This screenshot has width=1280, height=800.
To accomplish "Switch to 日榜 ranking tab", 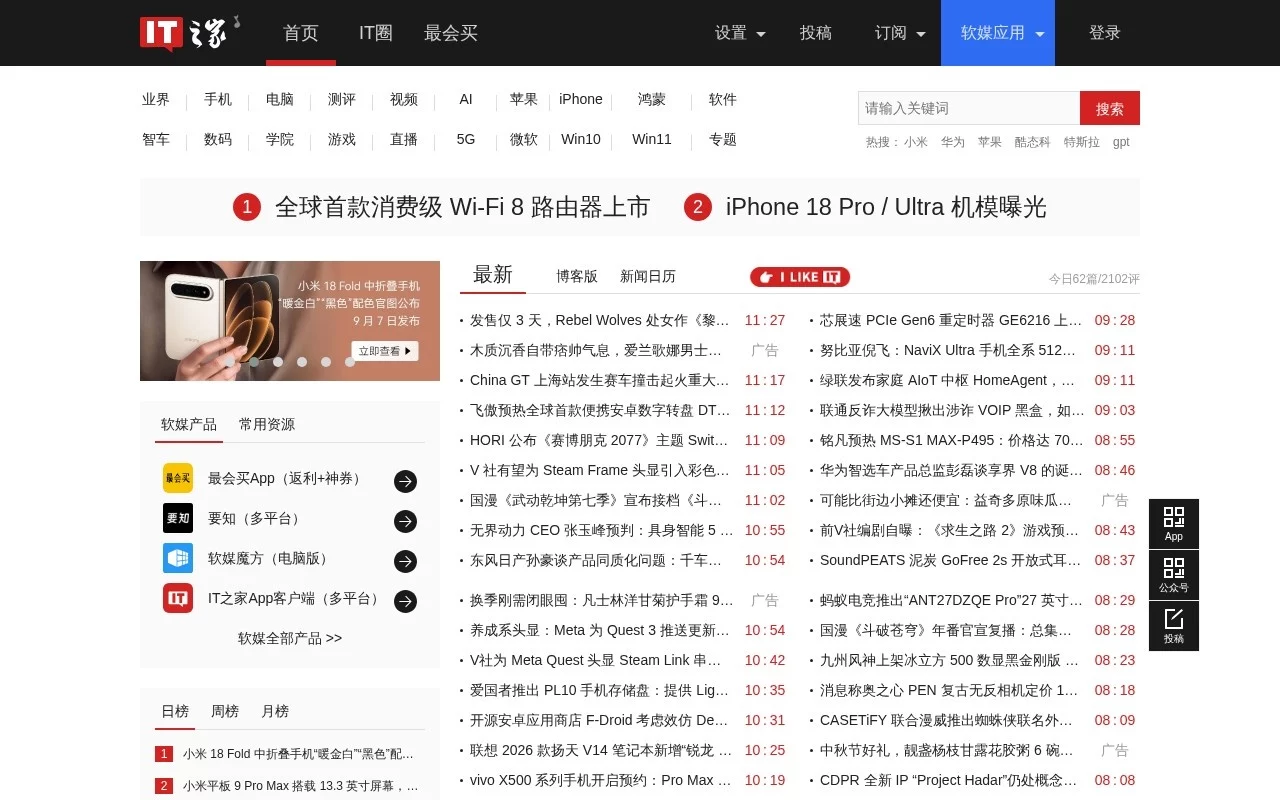I will (x=175, y=711).
